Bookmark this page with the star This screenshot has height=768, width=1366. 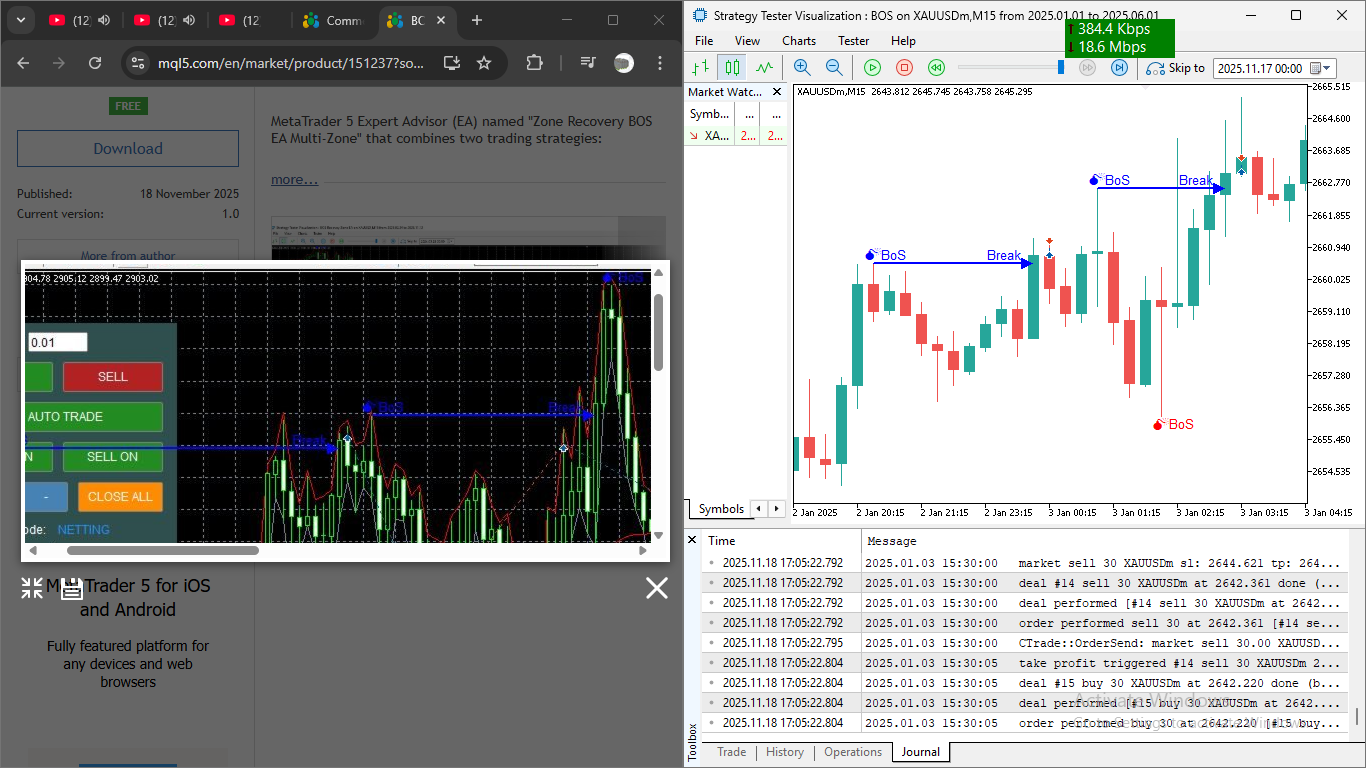point(484,63)
